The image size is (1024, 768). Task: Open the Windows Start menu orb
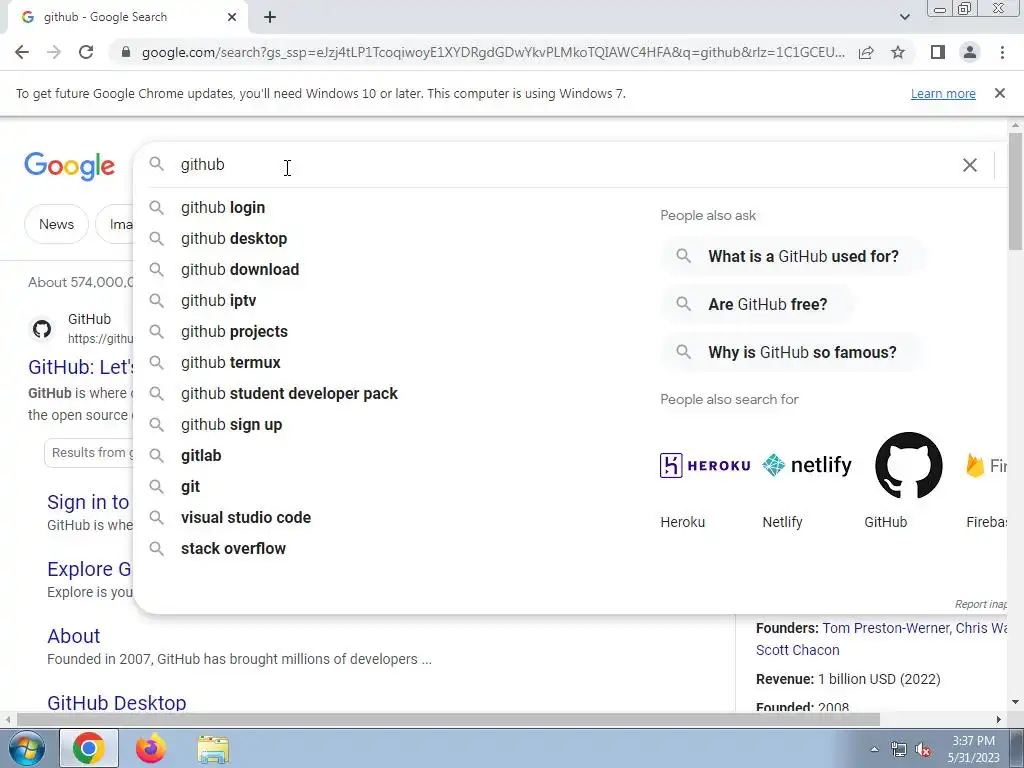coord(27,748)
